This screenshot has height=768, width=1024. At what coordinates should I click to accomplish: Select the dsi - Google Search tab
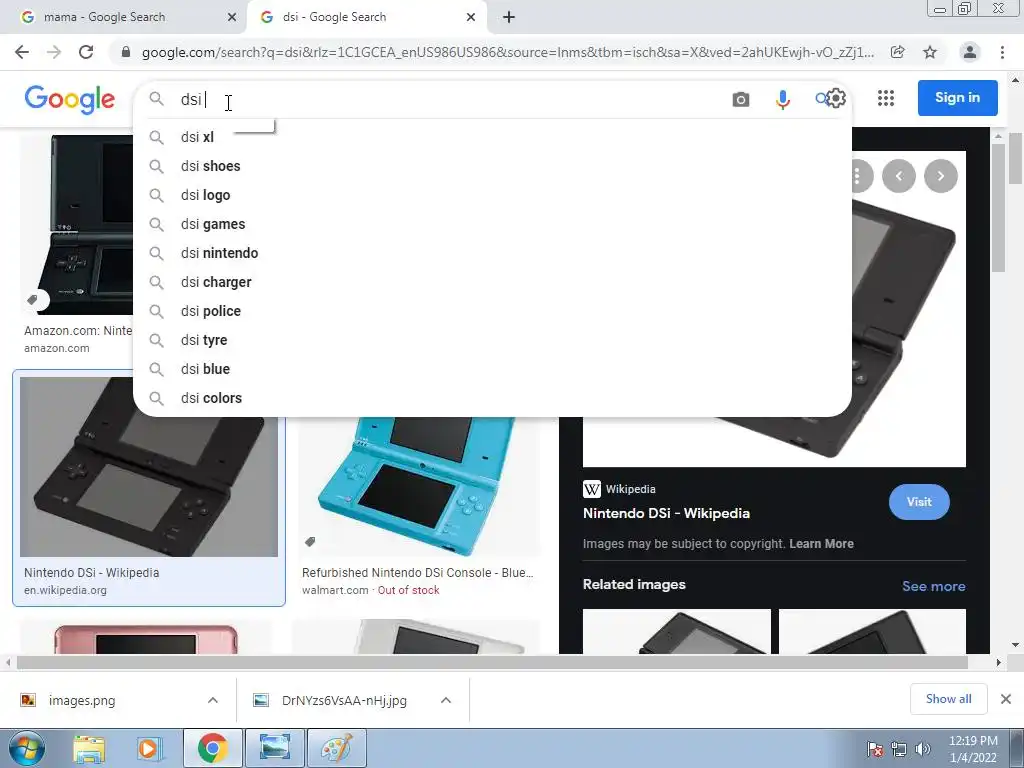tap(366, 17)
